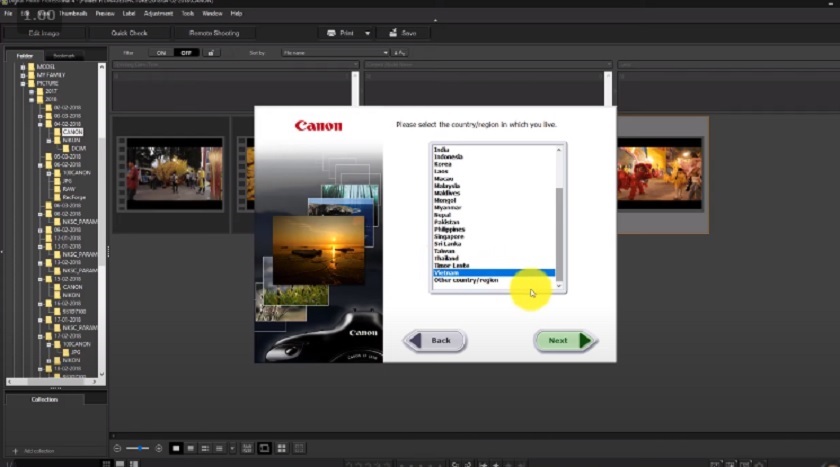The image size is (840, 467).
Task: Select thumbnail with info view icon
Action: pyautogui.click(x=205, y=448)
